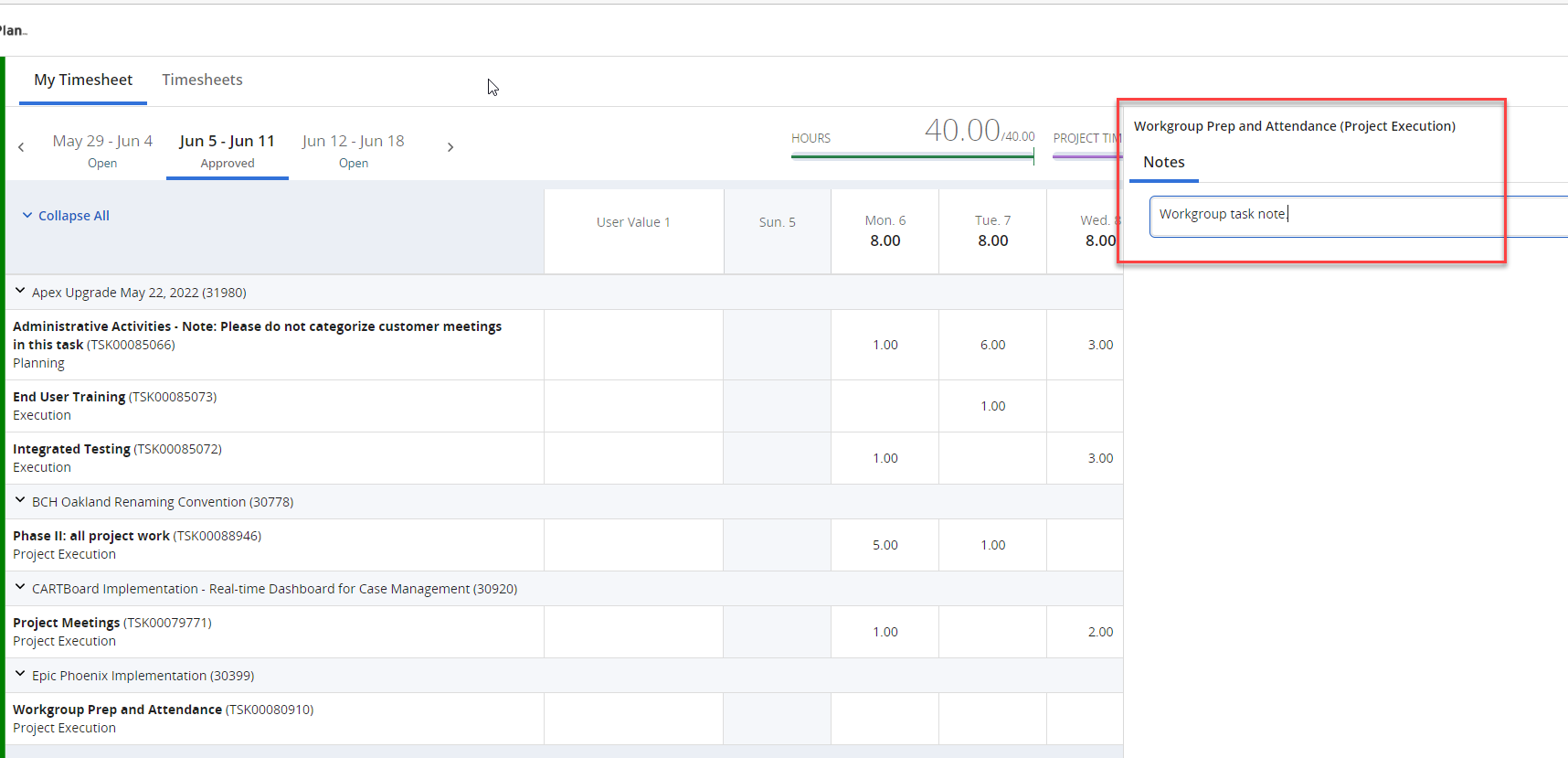Select Jun 12 - Jun 18 week

point(353,151)
